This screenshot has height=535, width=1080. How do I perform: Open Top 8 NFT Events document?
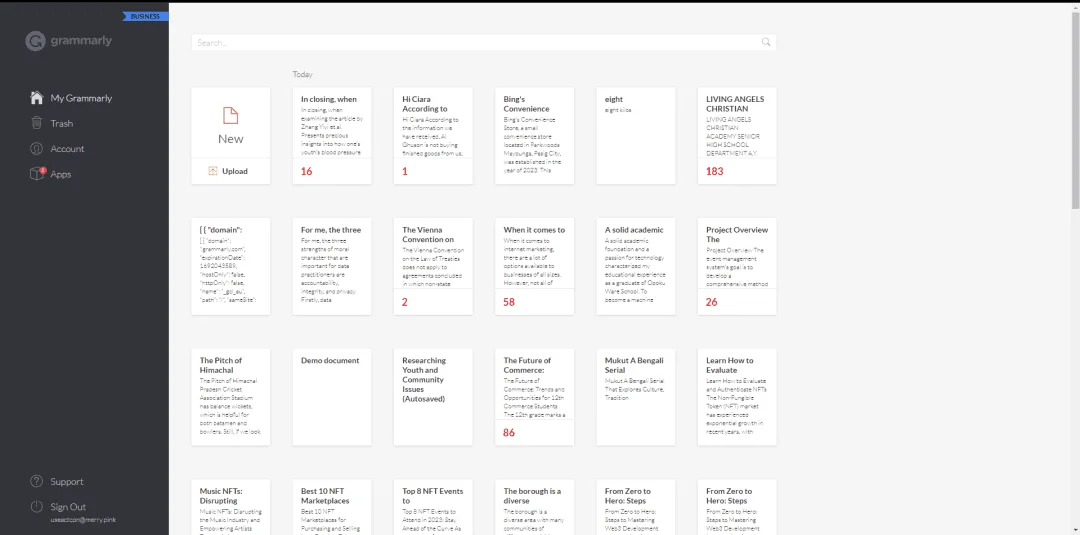pyautogui.click(x=433, y=507)
